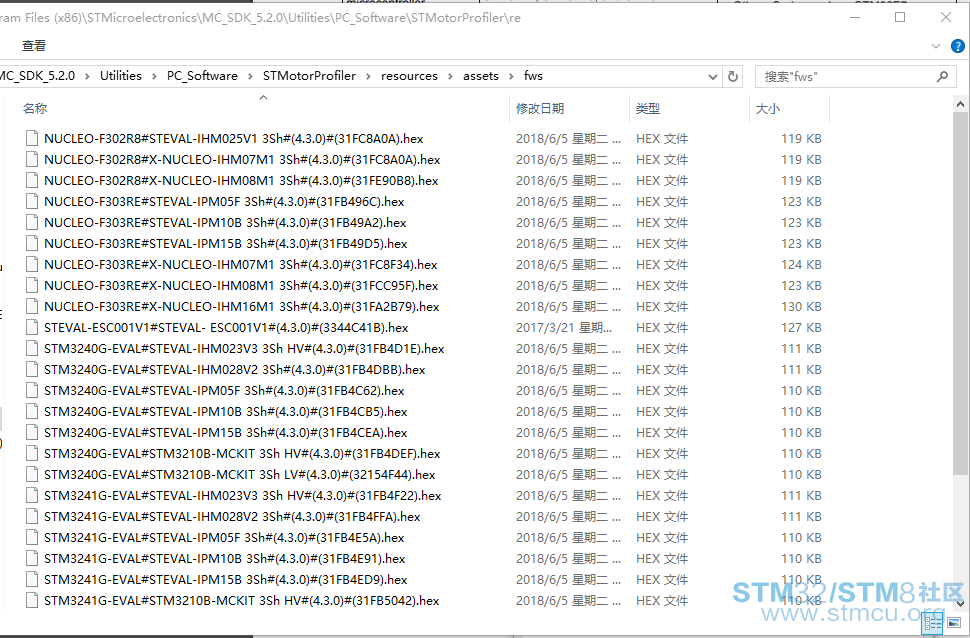Select file icon of STM3240G-EVAL#STEVAL-IHM028V2 hex

coord(32,369)
